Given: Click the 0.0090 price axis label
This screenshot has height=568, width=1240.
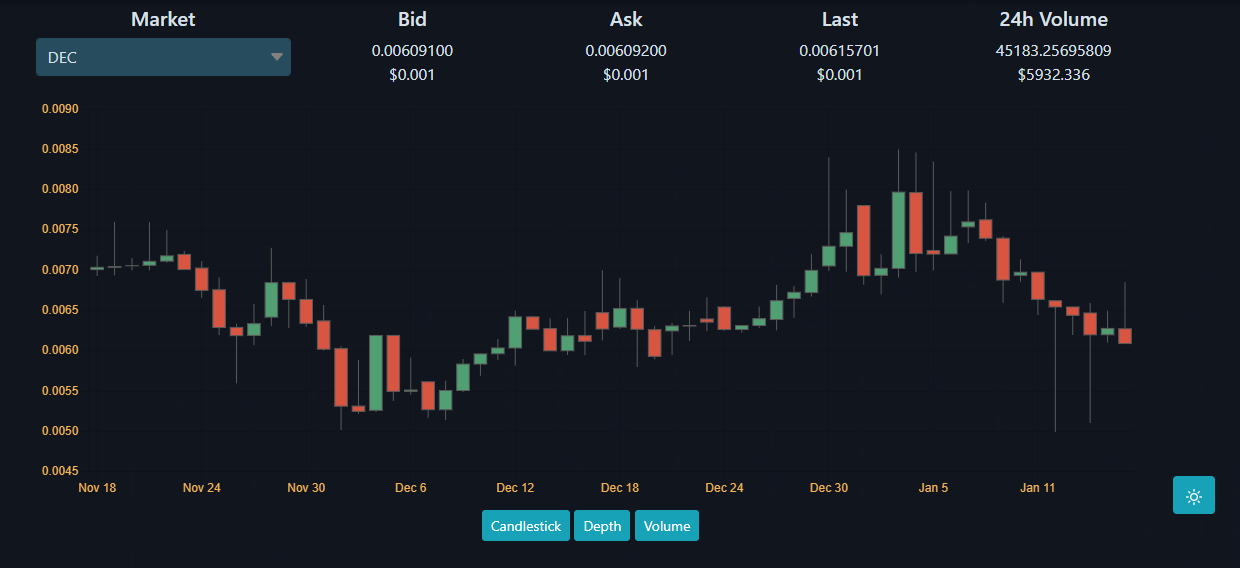Looking at the screenshot, I should (x=60, y=109).
